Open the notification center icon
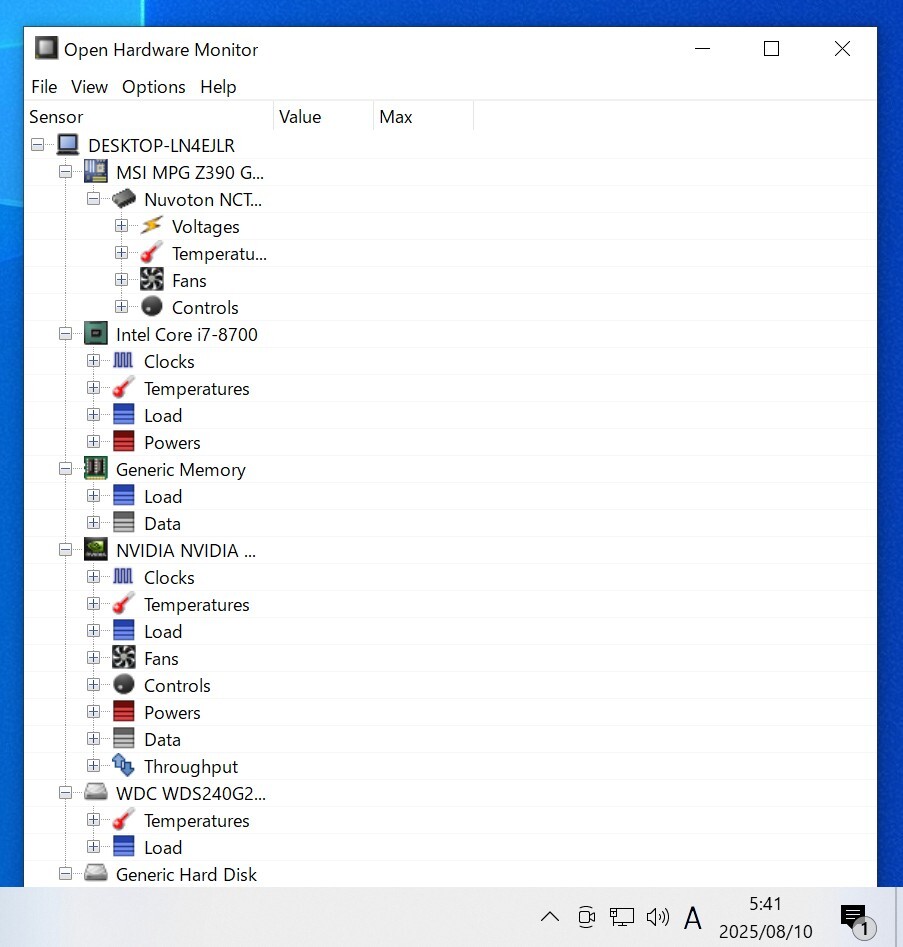The height and width of the screenshot is (947, 903). click(x=856, y=919)
